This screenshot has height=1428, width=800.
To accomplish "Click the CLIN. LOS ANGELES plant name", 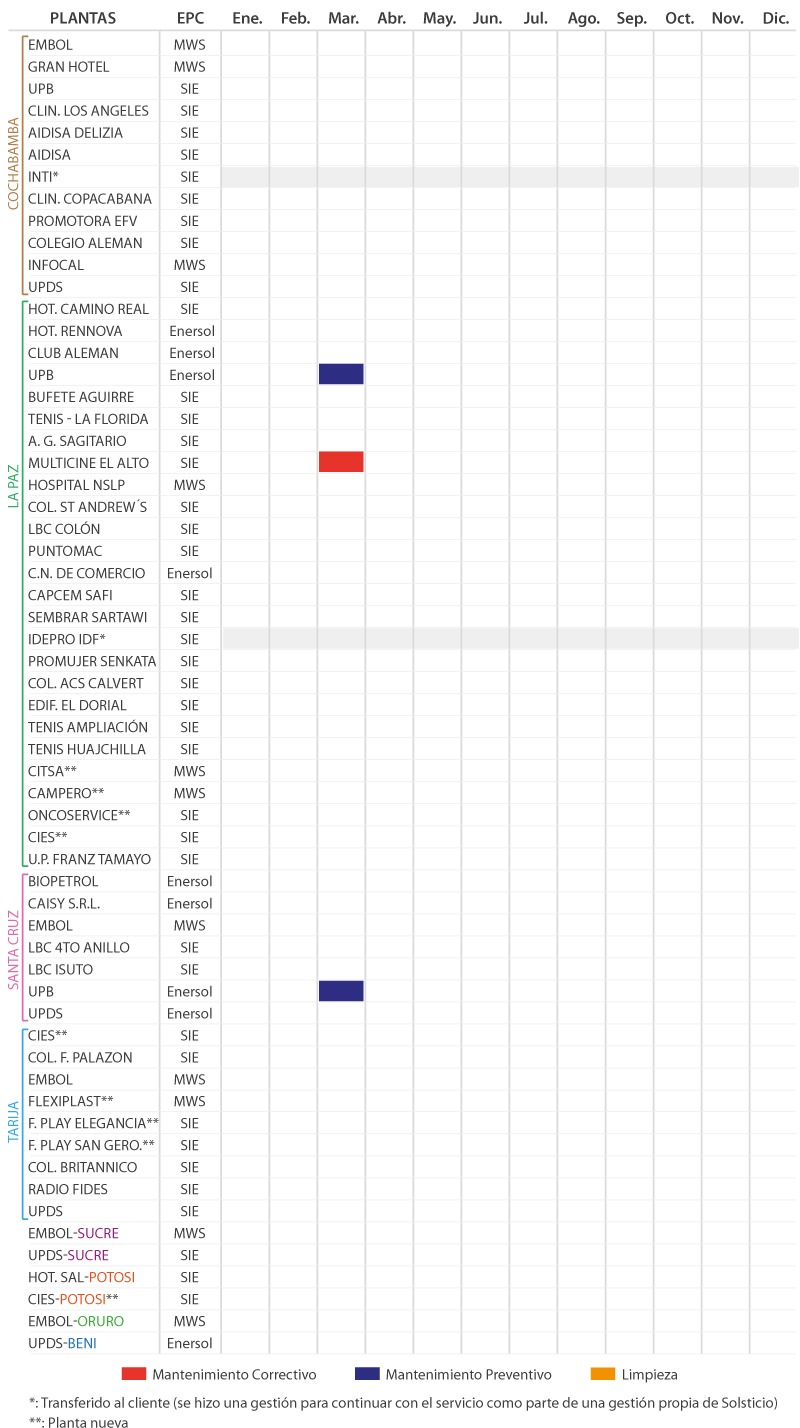I will pos(88,111).
